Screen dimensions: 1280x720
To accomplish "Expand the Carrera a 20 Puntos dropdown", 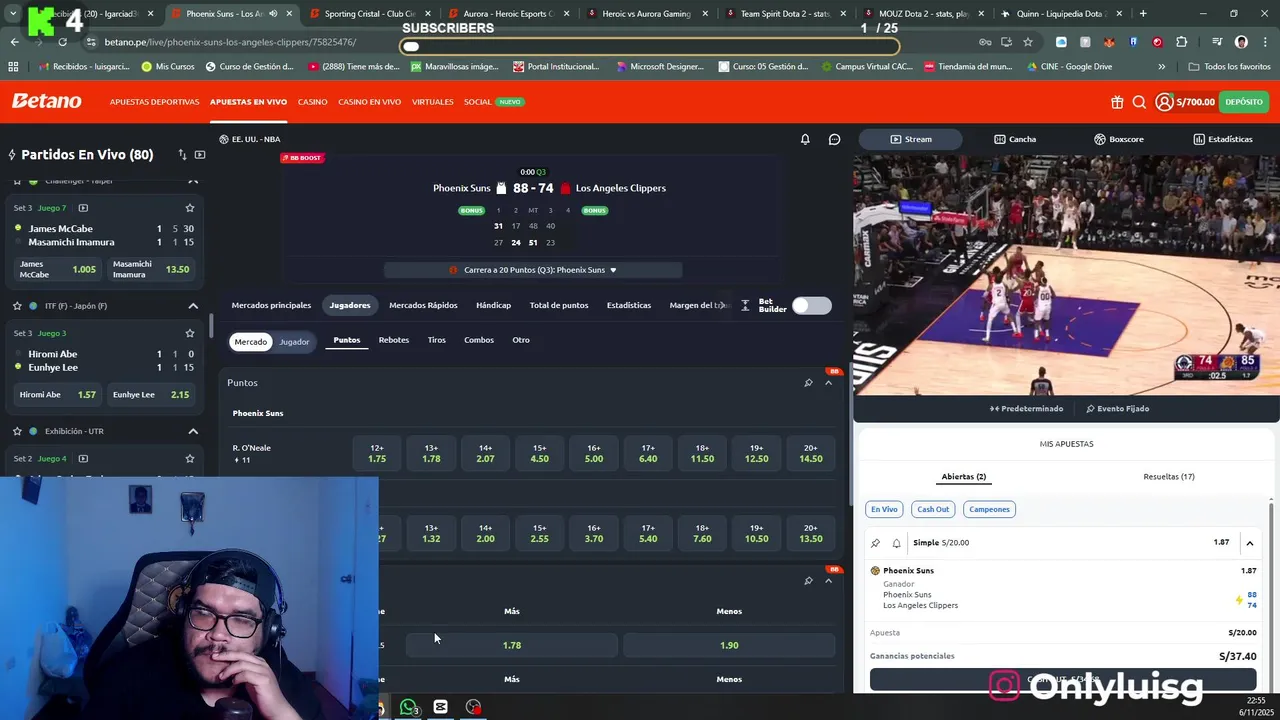I will point(533,270).
